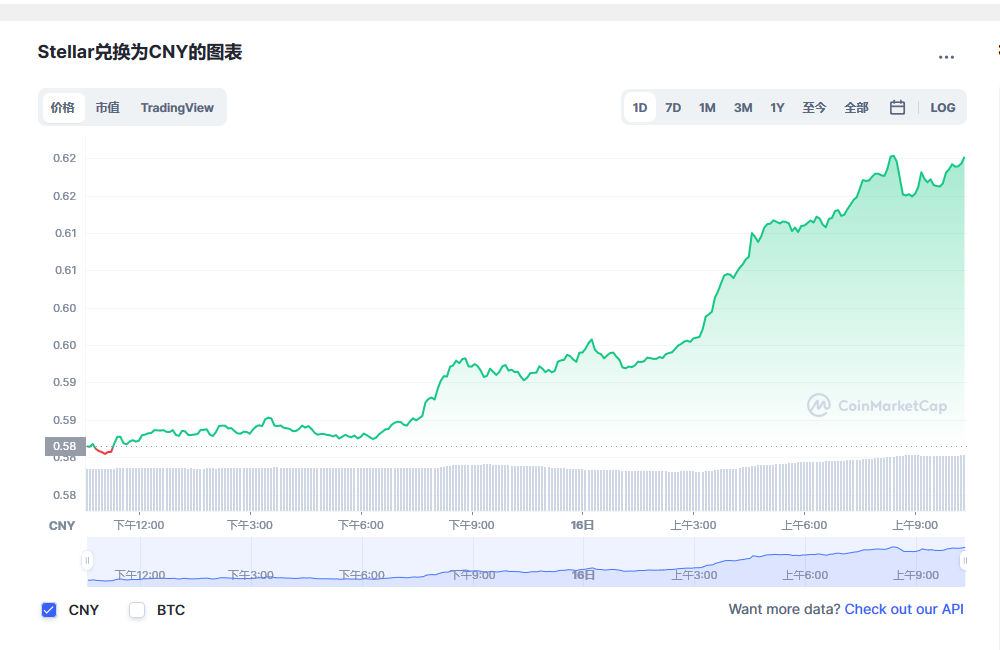Toggle LOG scale on chart
The width and height of the screenshot is (1000, 650).
[x=943, y=107]
